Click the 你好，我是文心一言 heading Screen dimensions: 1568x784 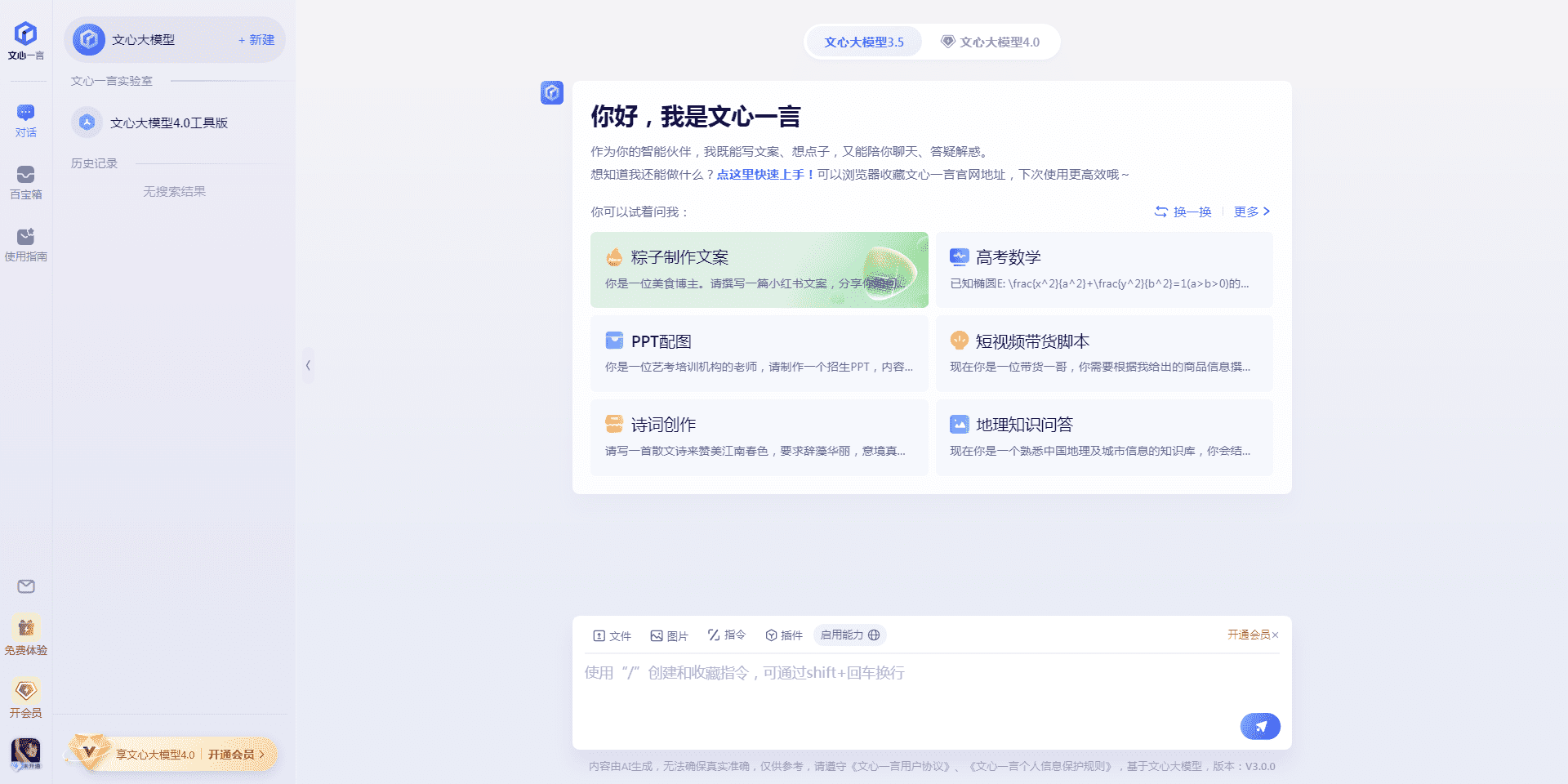coord(696,117)
